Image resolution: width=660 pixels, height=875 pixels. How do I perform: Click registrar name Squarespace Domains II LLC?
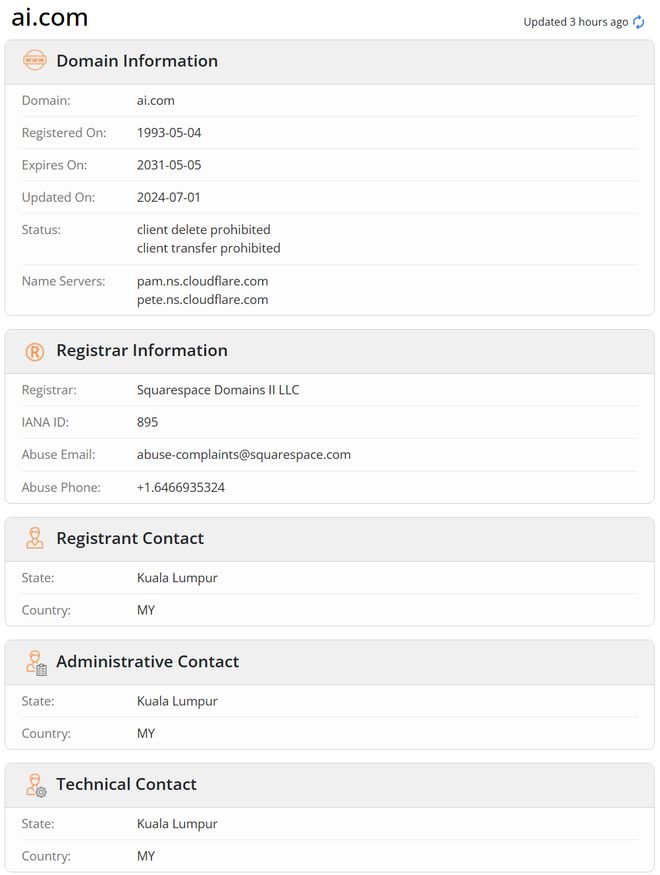pos(218,390)
